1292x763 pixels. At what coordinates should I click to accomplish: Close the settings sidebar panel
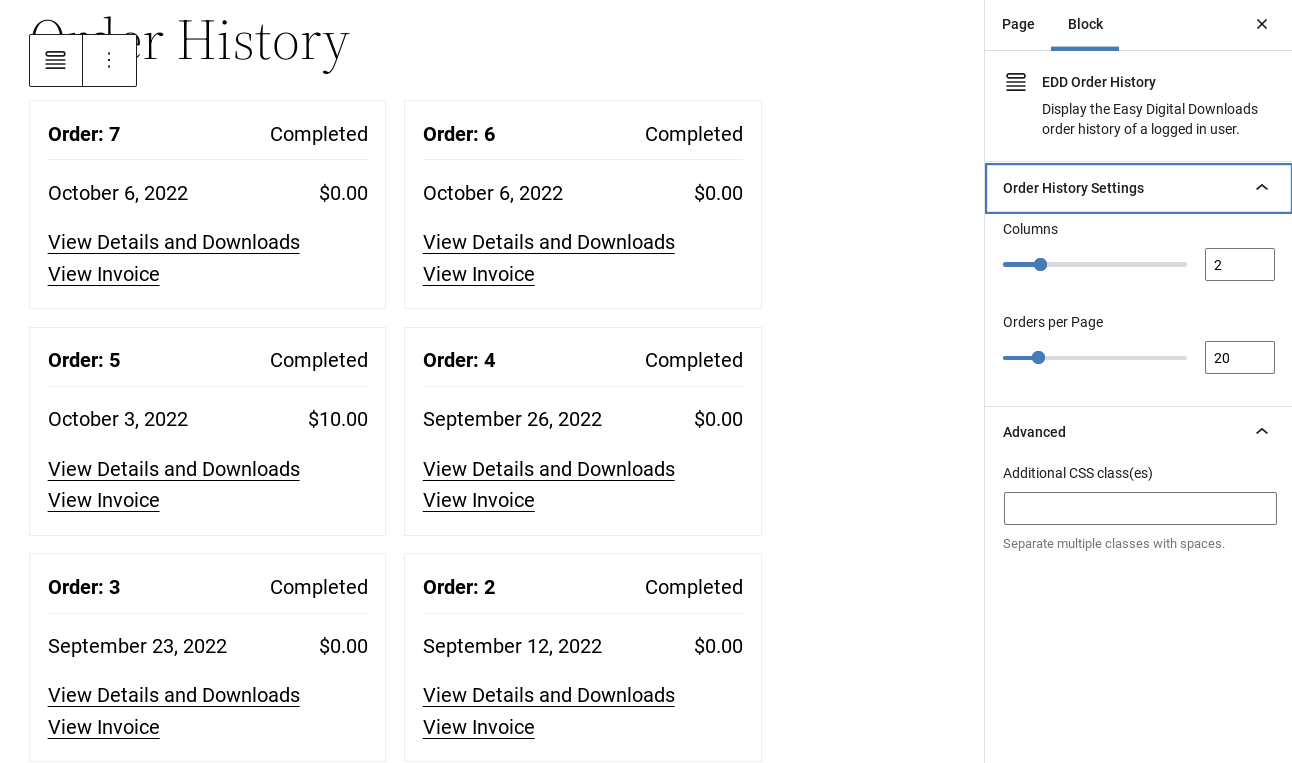[1261, 24]
